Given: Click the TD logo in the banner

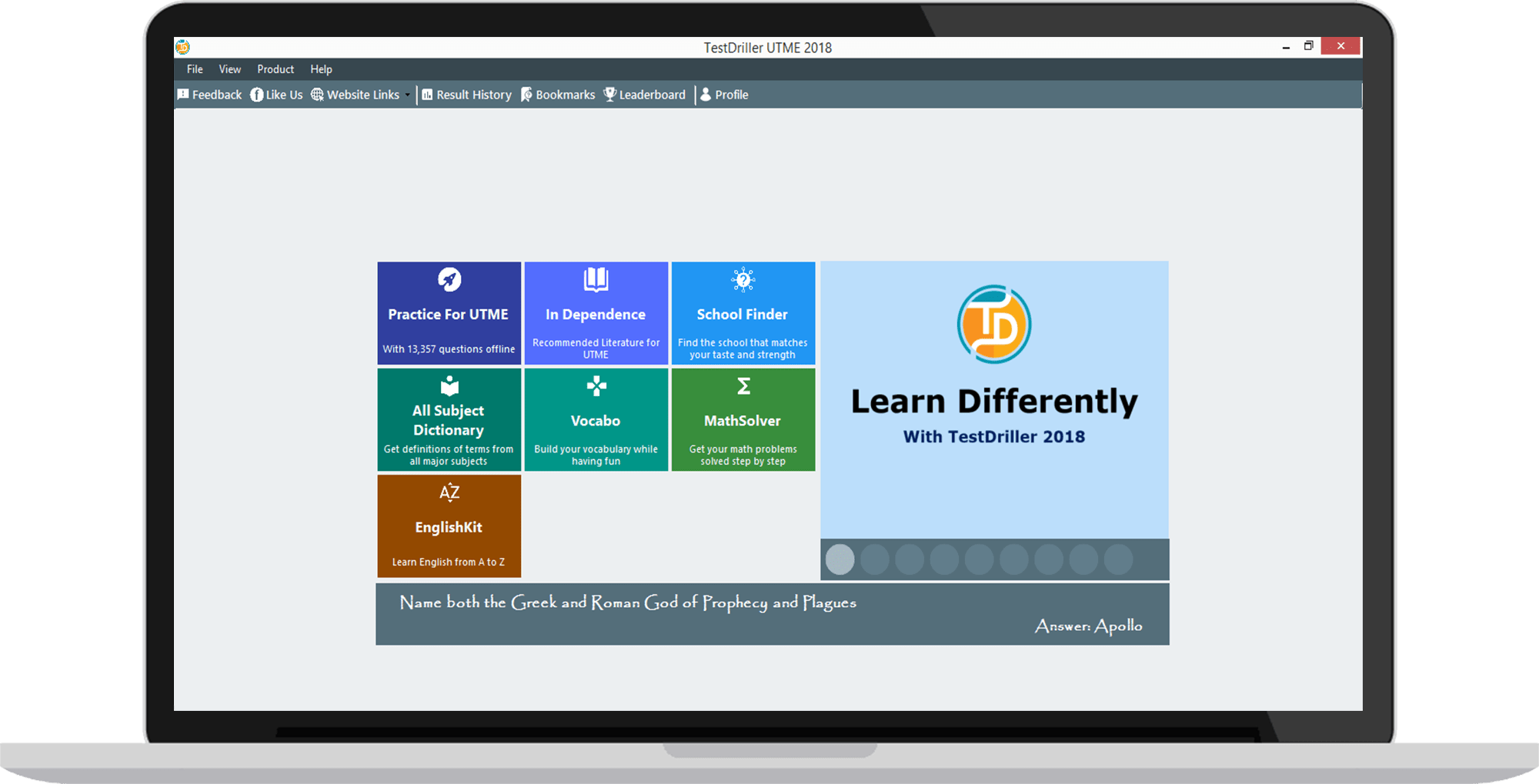Looking at the screenshot, I should pos(994,324).
